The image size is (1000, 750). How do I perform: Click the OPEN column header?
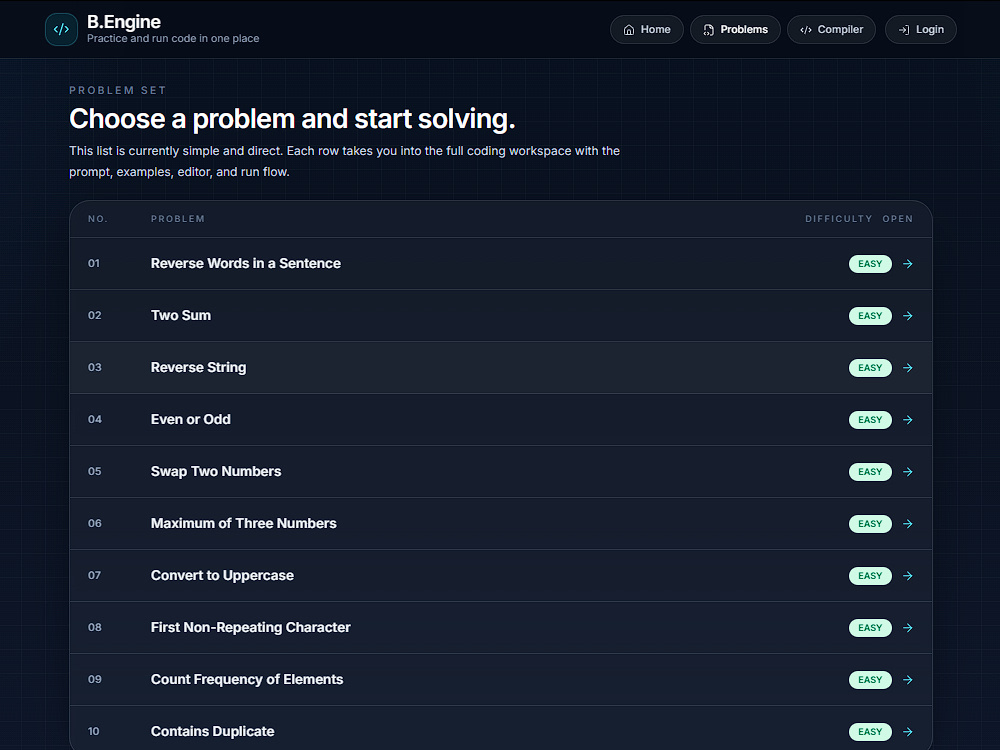898,219
